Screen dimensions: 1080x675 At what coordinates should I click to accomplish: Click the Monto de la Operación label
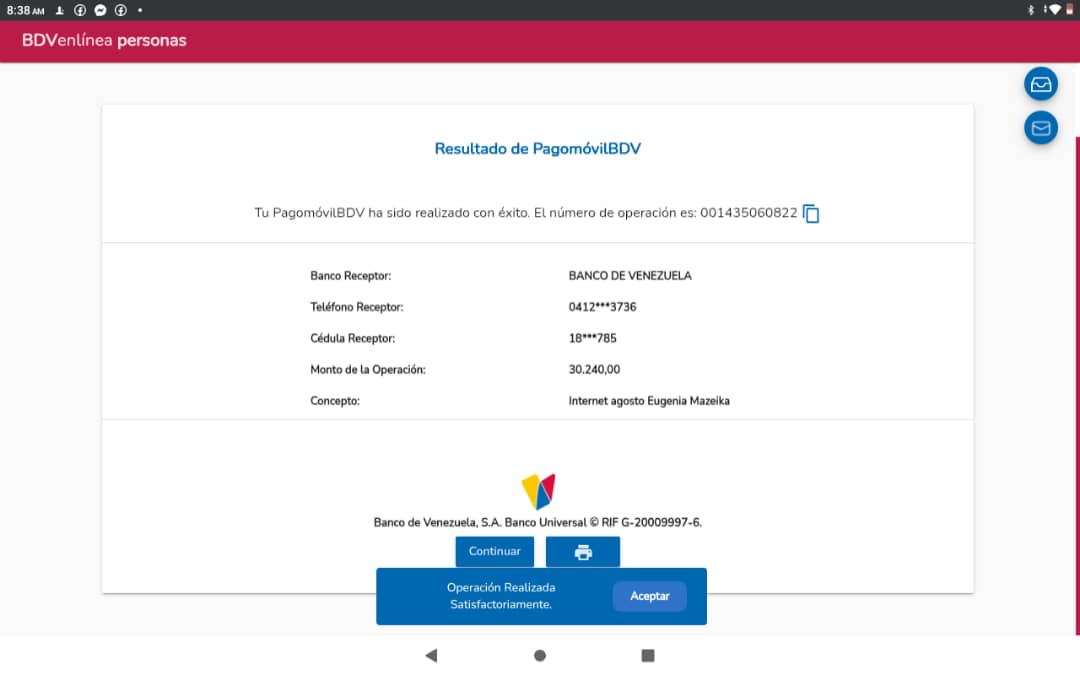368,370
